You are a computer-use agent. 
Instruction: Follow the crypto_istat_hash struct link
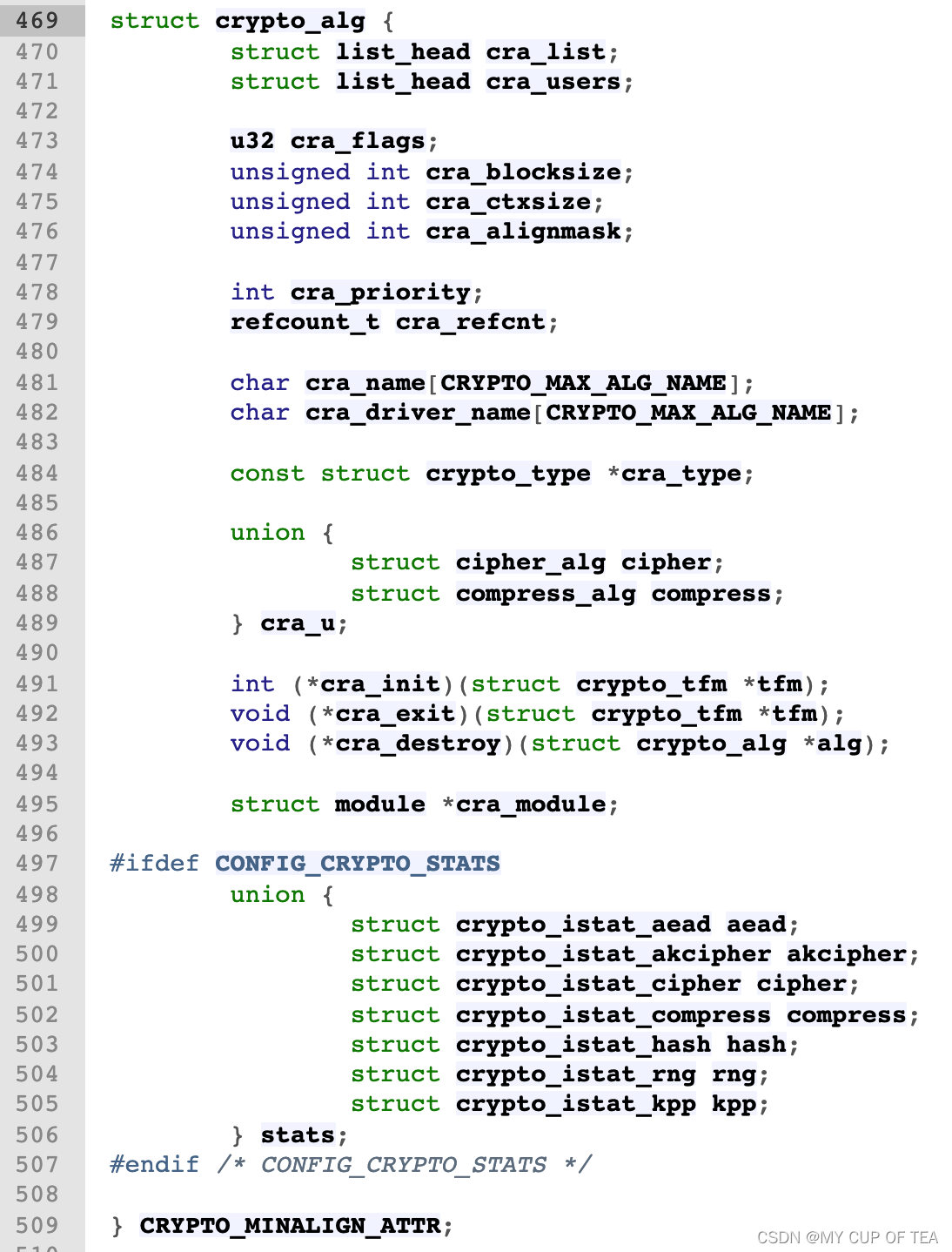click(584, 1045)
